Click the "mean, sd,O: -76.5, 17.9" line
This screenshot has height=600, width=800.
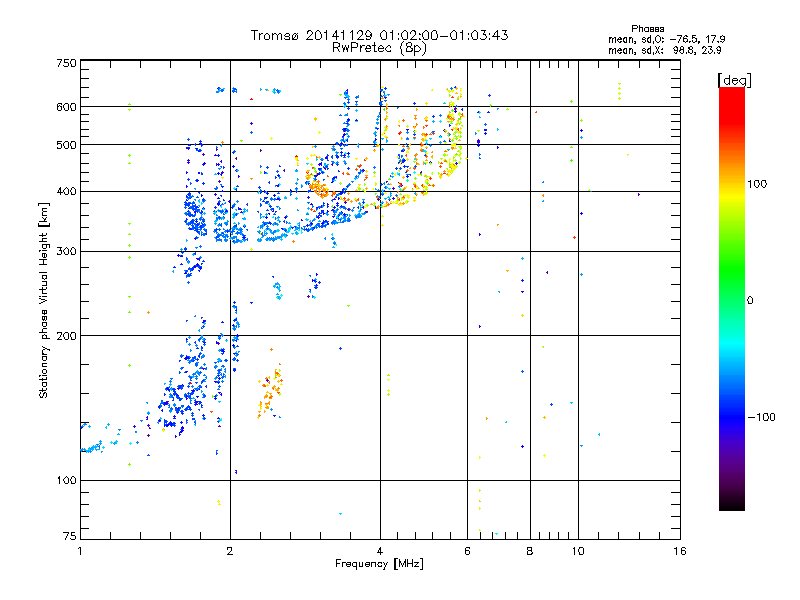point(666,39)
